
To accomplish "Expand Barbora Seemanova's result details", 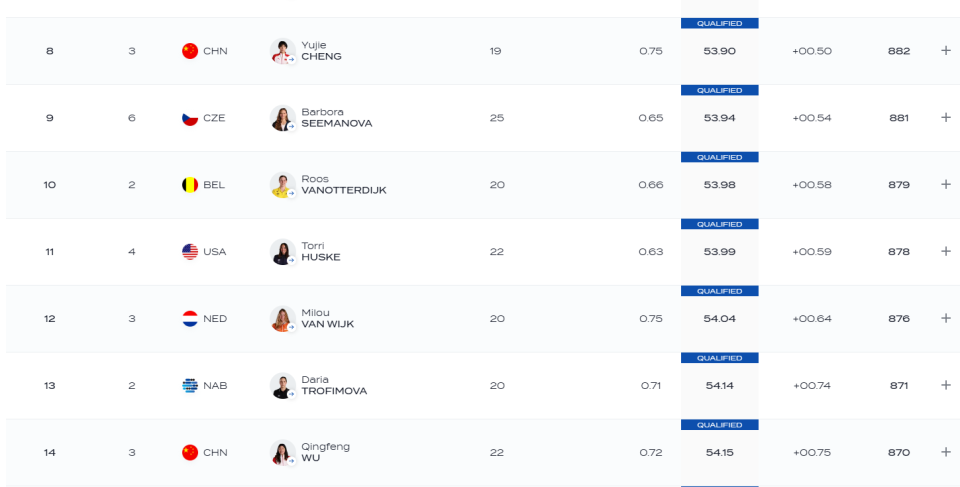I will (945, 118).
